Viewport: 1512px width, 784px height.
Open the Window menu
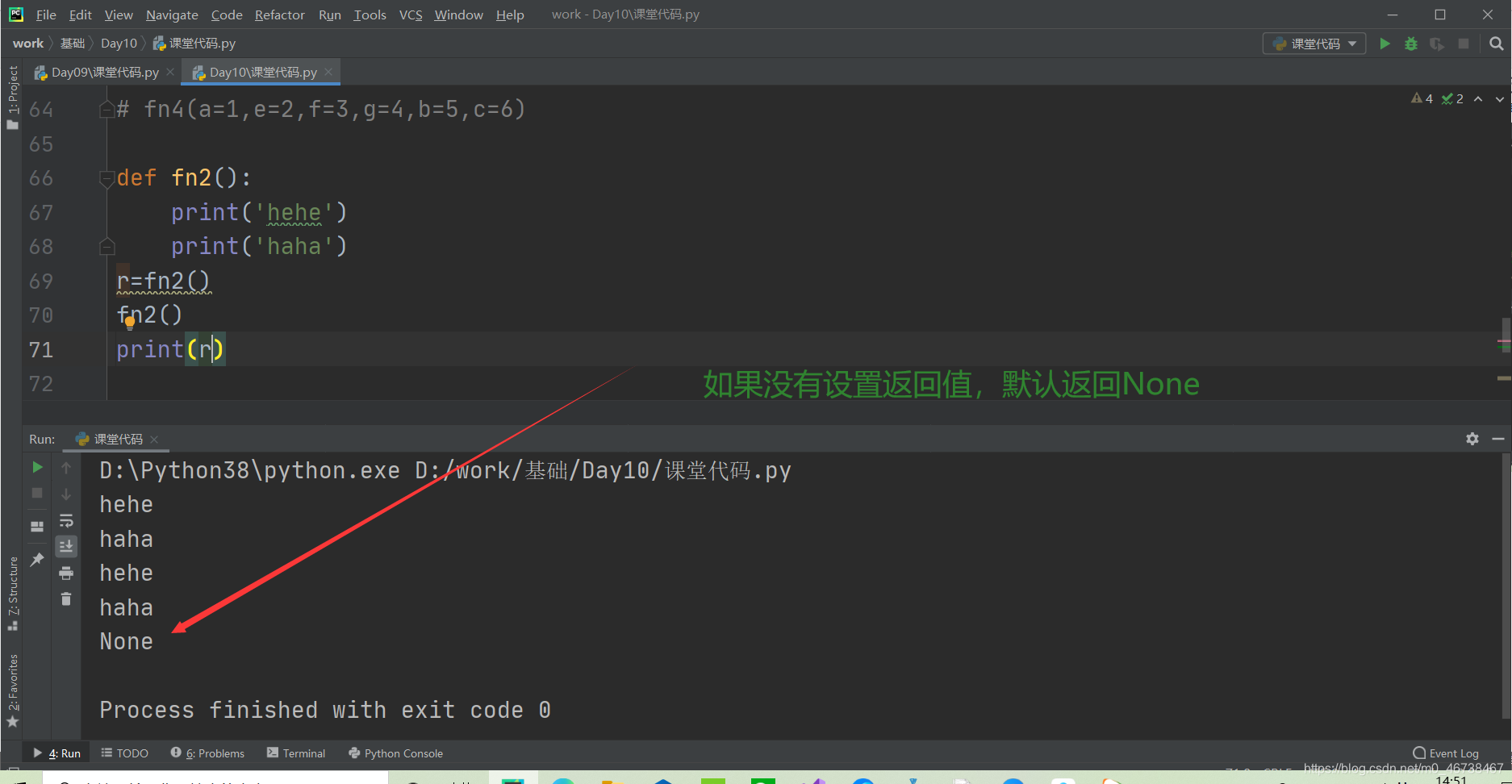tap(458, 15)
